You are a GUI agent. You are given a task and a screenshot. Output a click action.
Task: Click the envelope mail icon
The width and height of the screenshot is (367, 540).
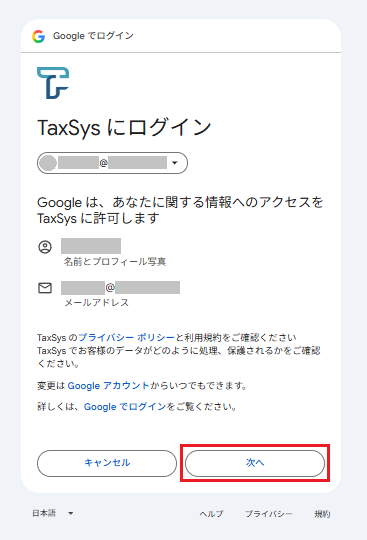click(45, 288)
